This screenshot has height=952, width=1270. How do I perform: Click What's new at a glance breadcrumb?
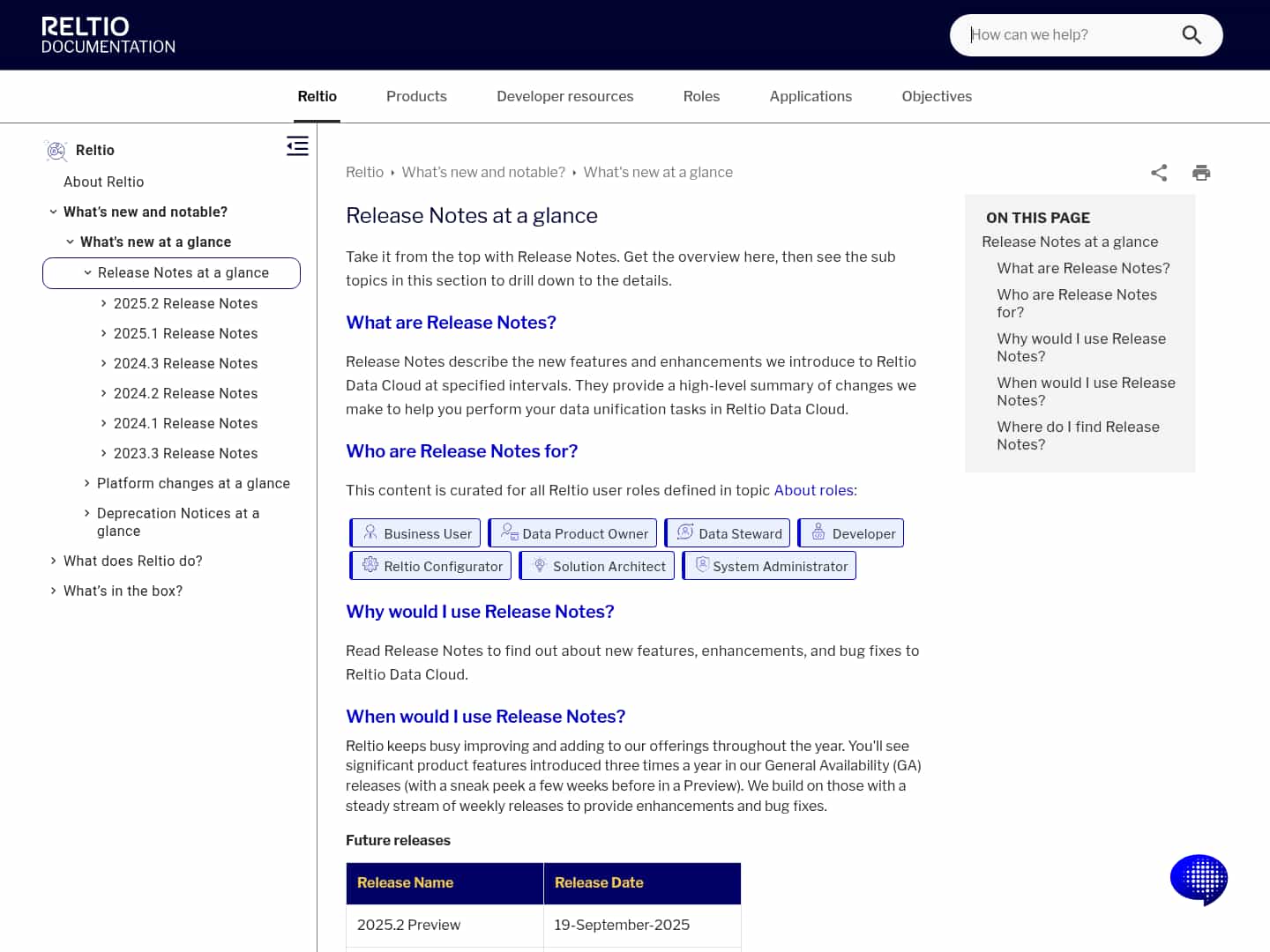[658, 173]
